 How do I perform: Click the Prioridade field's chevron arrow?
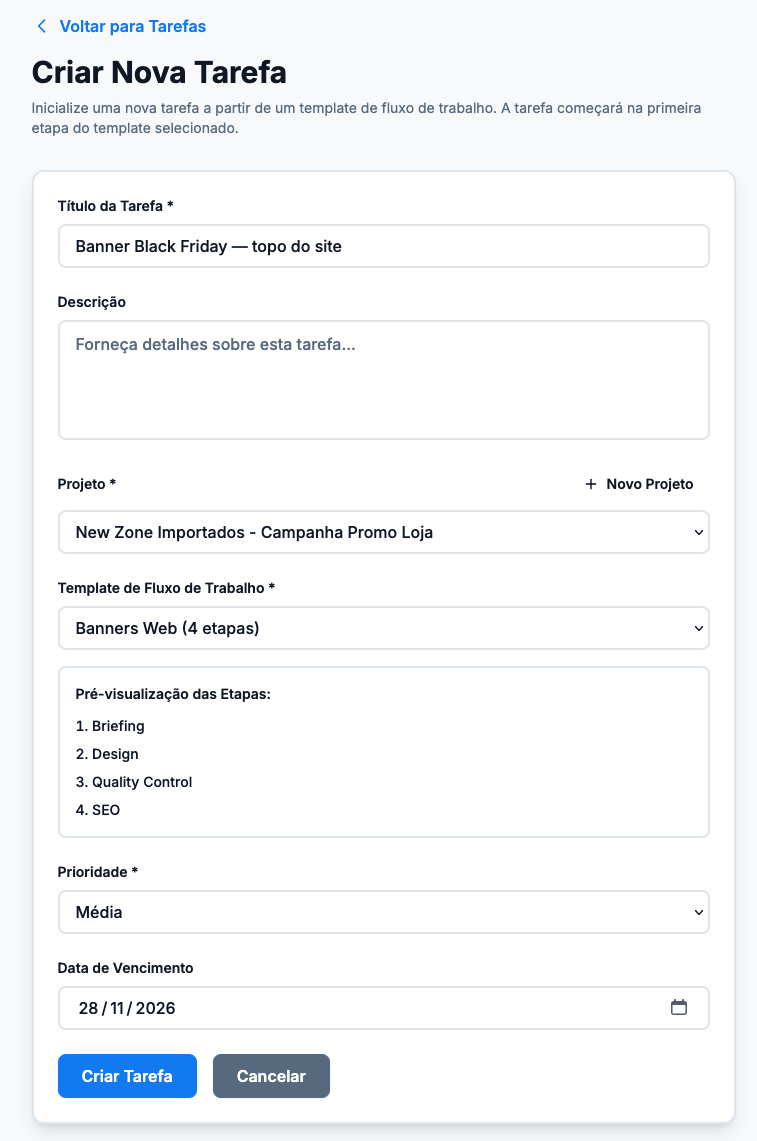[x=698, y=912]
